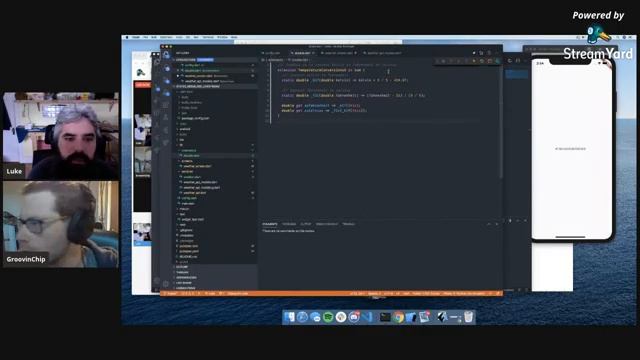Click the git branch in status bar
This screenshot has height=360, width=640.
(171, 293)
